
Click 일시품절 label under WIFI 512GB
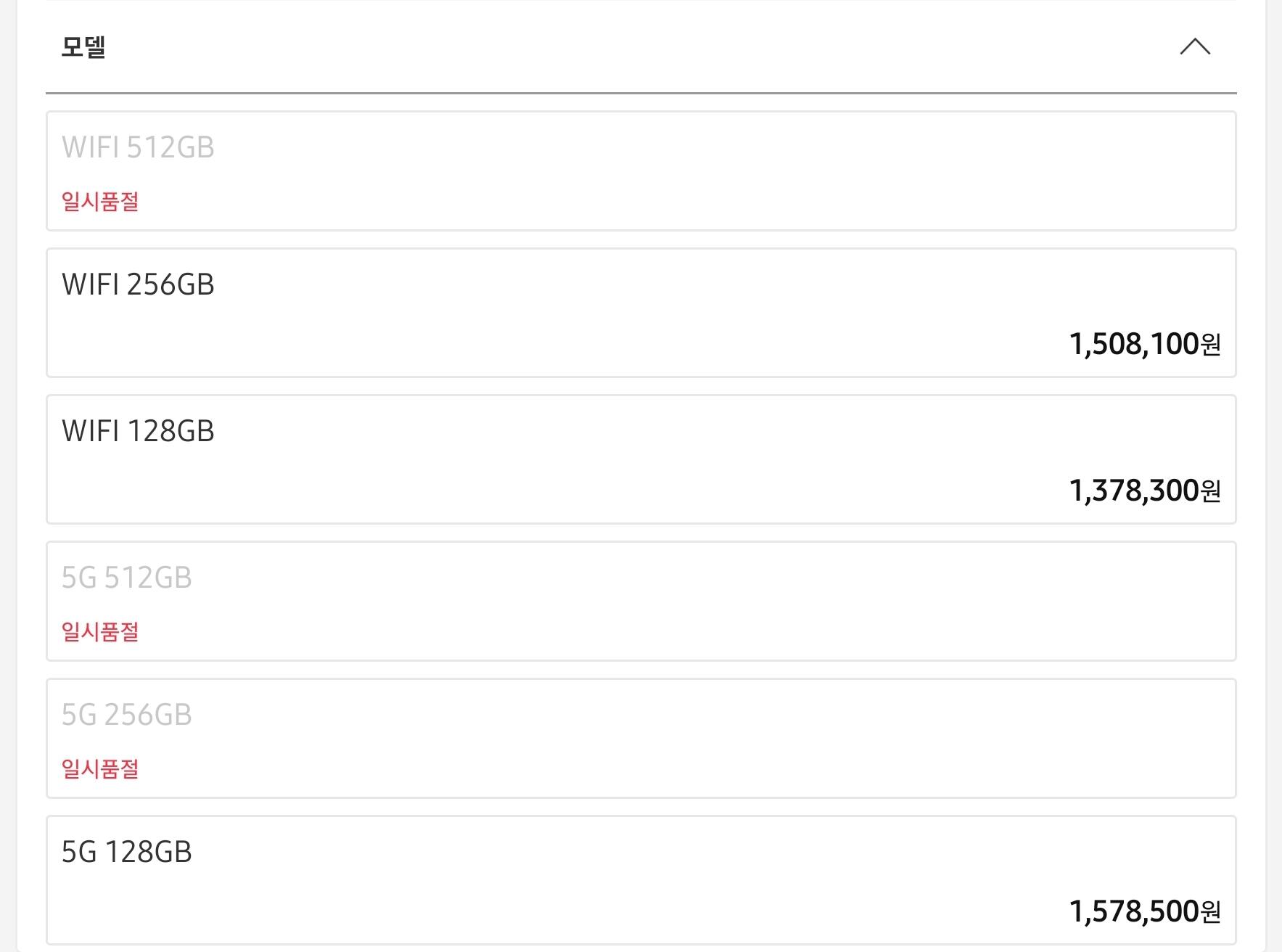100,201
